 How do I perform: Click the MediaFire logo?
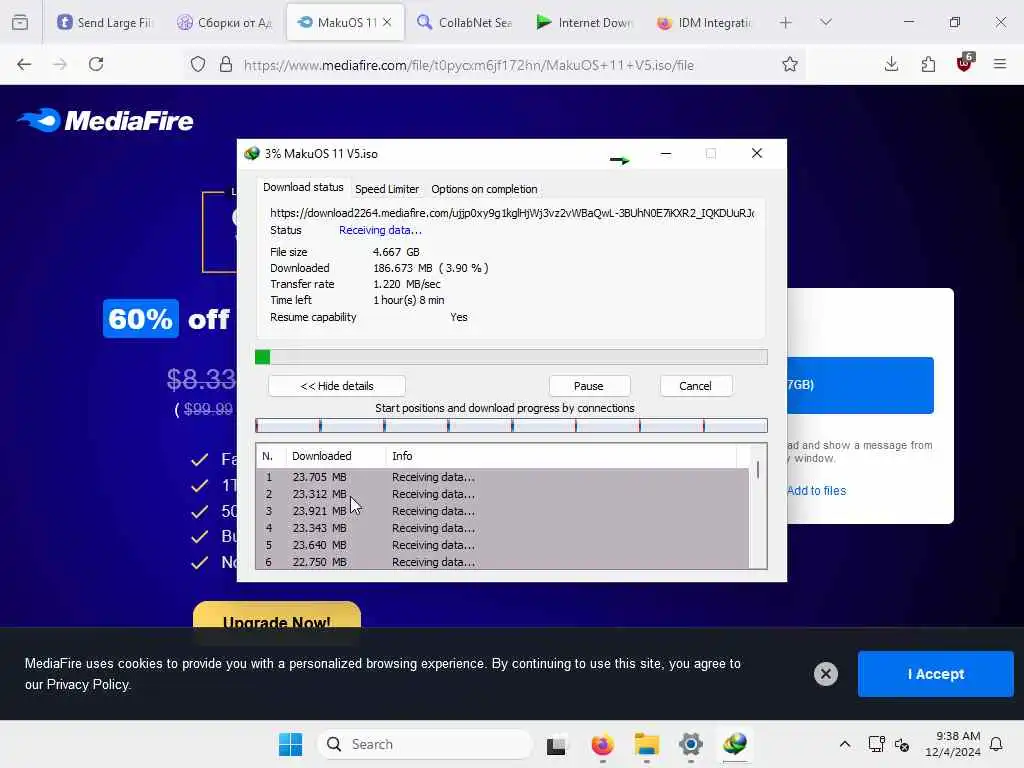[105, 120]
